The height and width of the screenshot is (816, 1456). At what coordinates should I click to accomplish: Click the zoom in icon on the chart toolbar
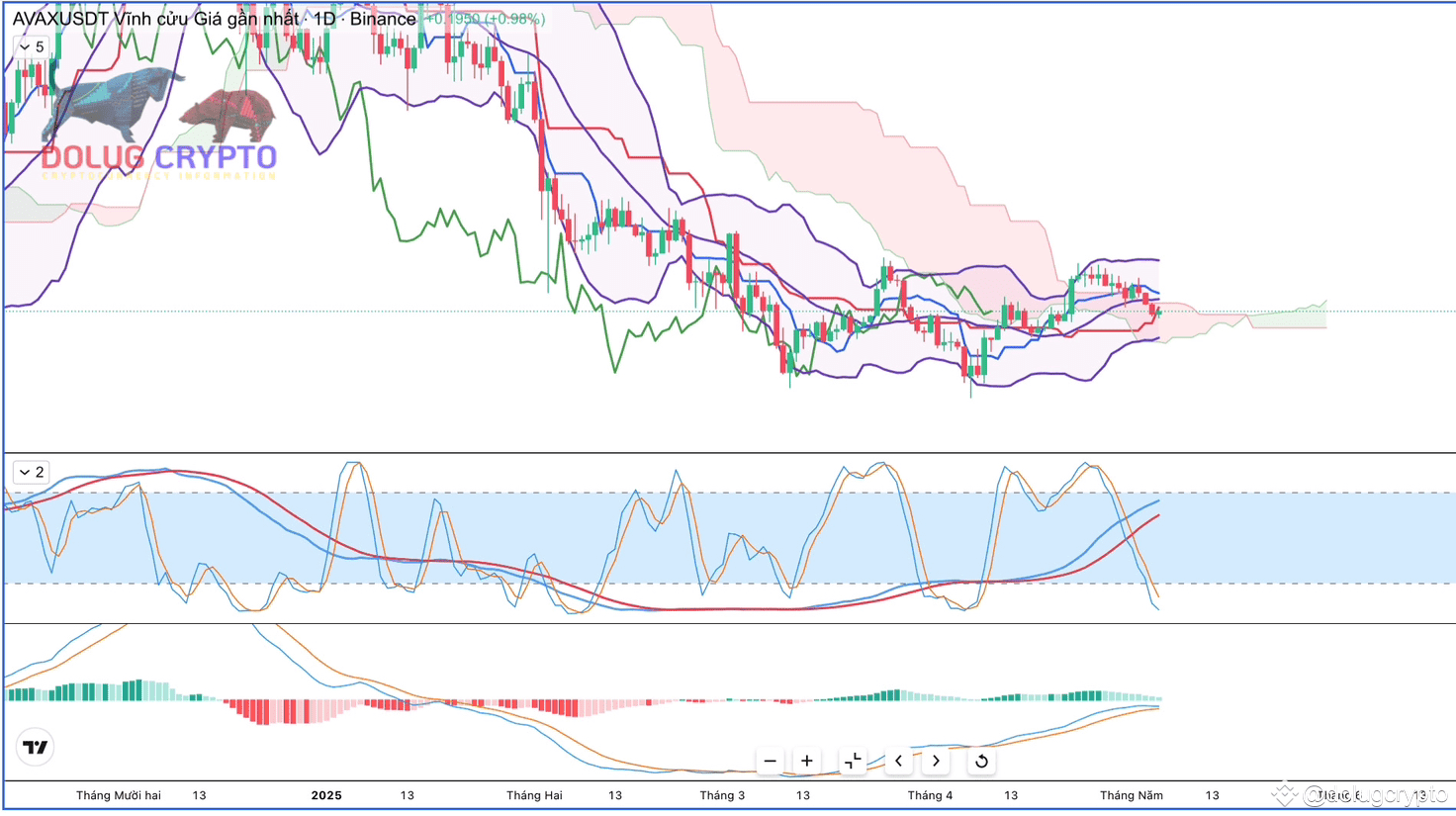[x=806, y=761]
